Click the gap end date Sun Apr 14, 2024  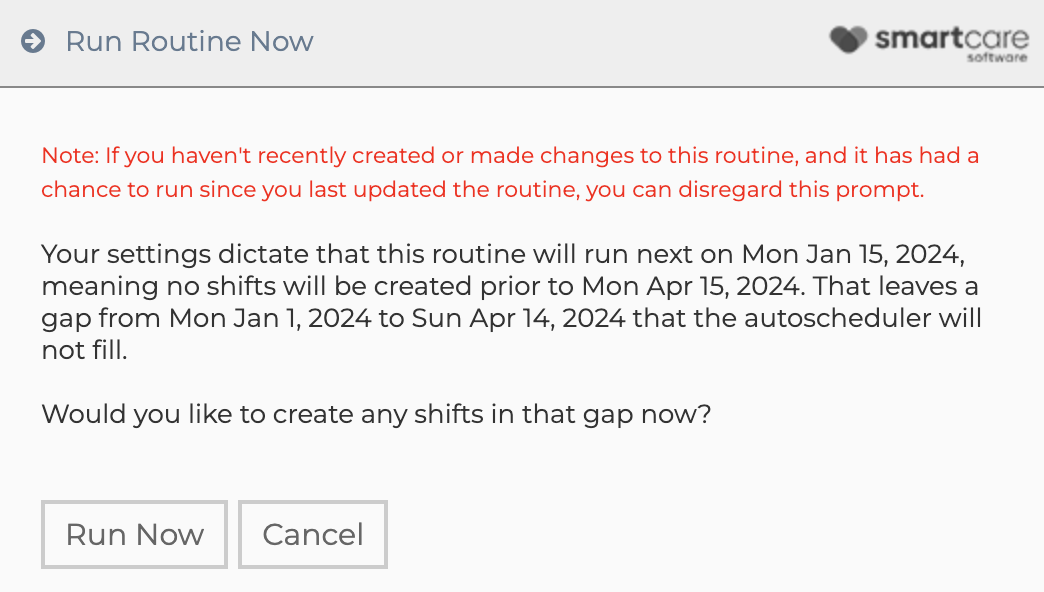[x=519, y=318]
